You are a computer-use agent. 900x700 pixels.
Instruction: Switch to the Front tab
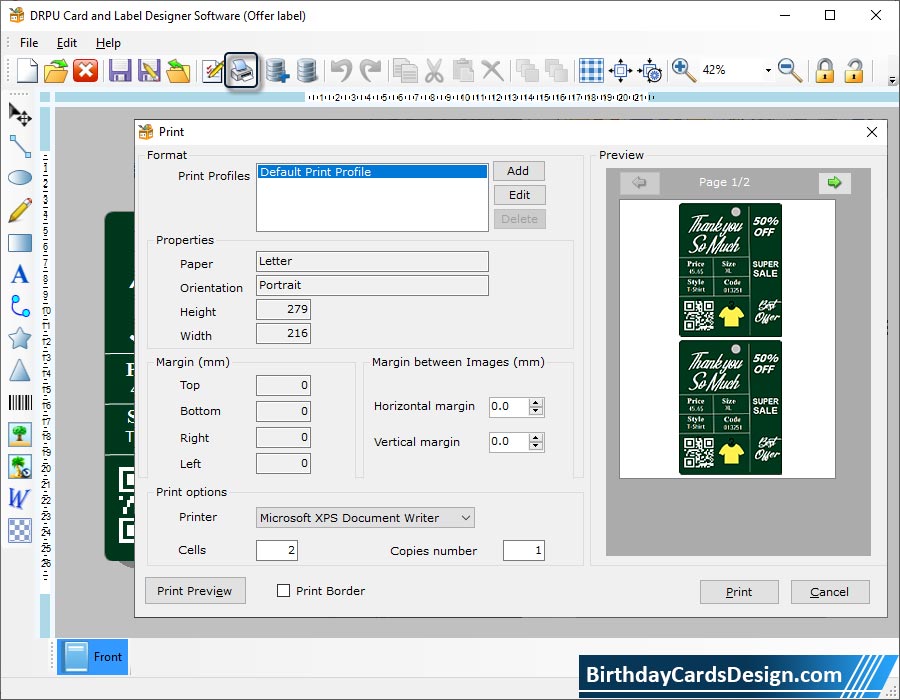(92, 656)
